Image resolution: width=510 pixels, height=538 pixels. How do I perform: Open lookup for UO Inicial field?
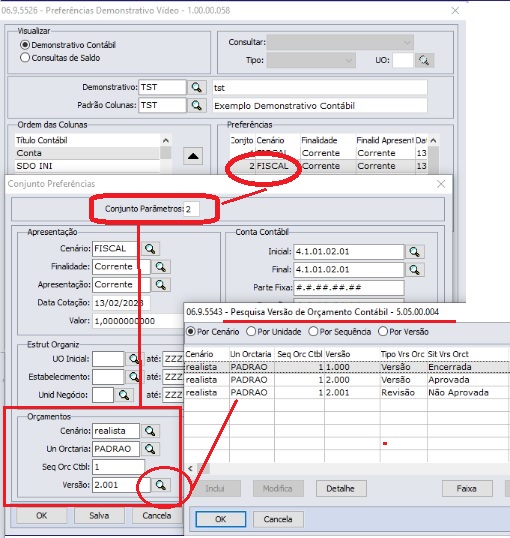[x=133, y=359]
